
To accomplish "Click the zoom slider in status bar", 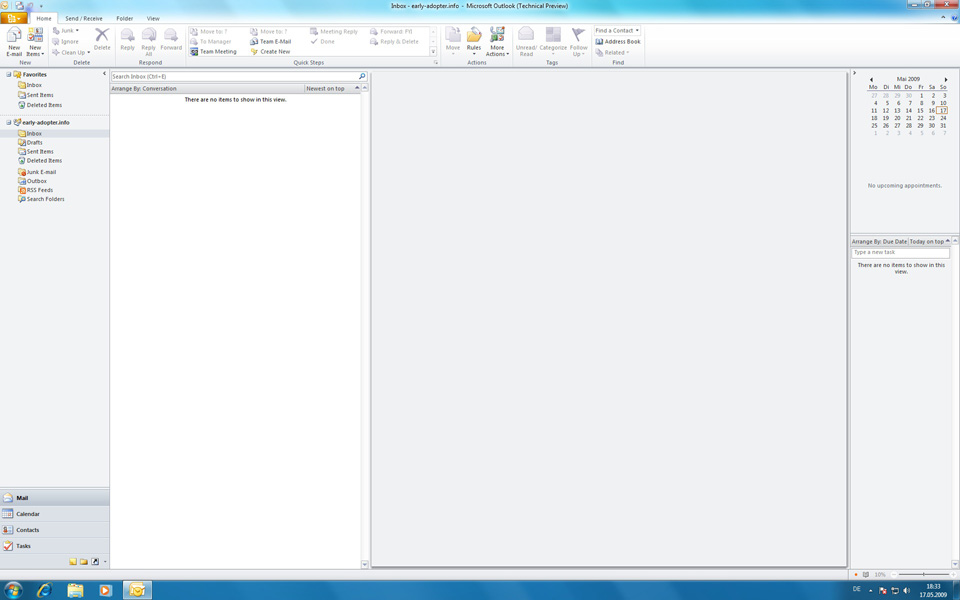I will click(923, 574).
